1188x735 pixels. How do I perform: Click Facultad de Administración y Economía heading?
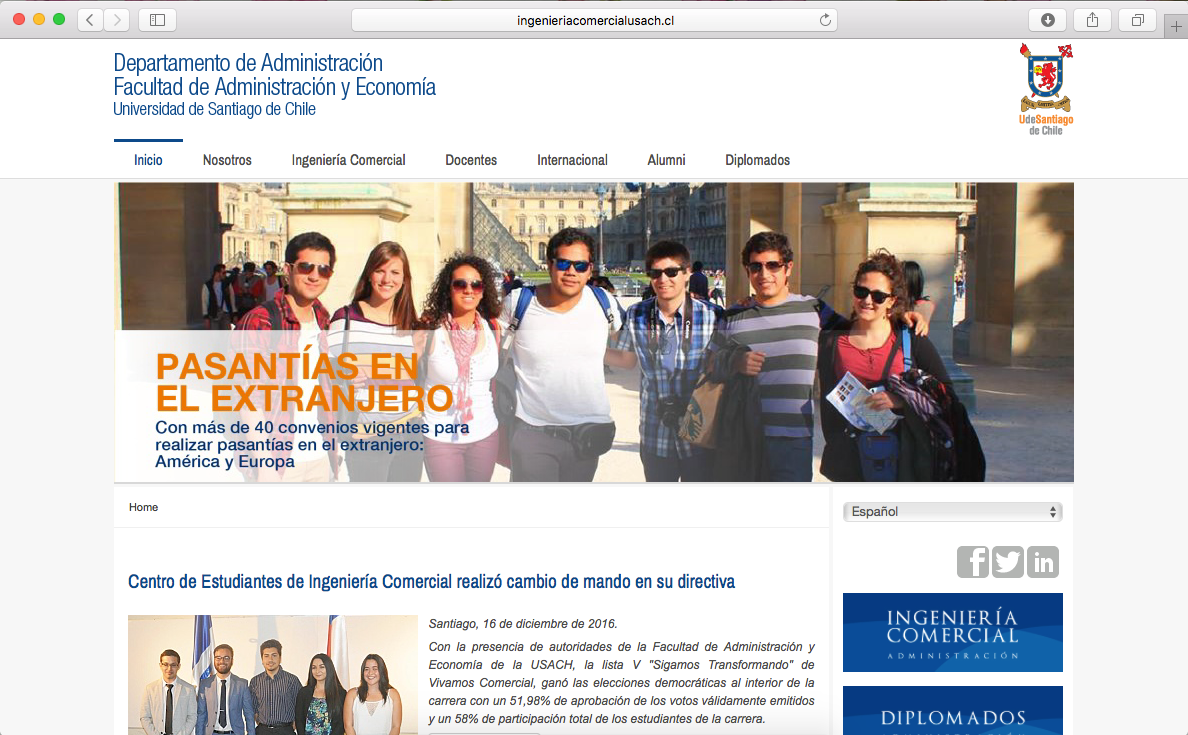click(x=274, y=87)
